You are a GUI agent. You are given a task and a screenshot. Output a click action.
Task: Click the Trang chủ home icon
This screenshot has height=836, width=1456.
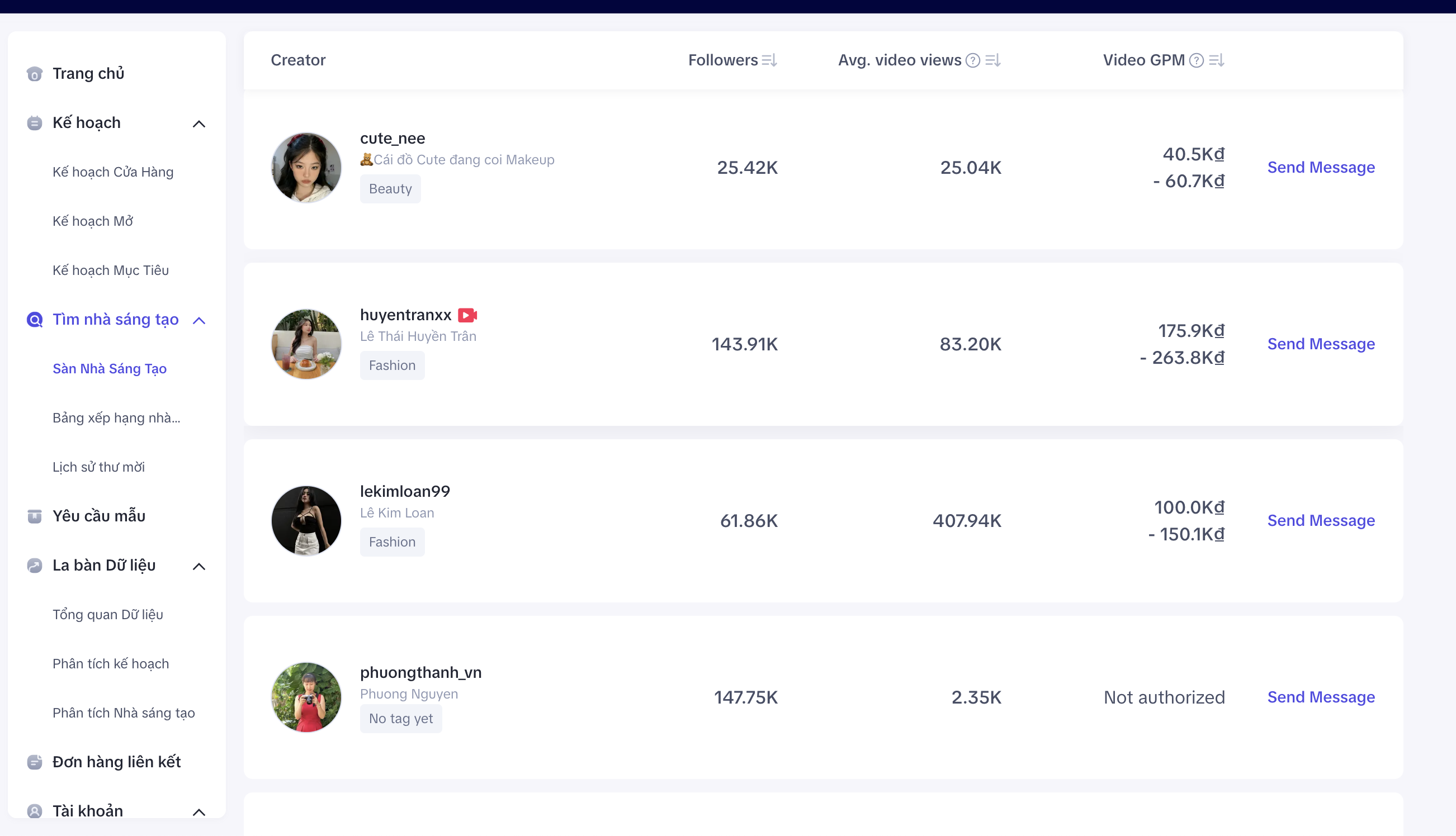(x=35, y=74)
